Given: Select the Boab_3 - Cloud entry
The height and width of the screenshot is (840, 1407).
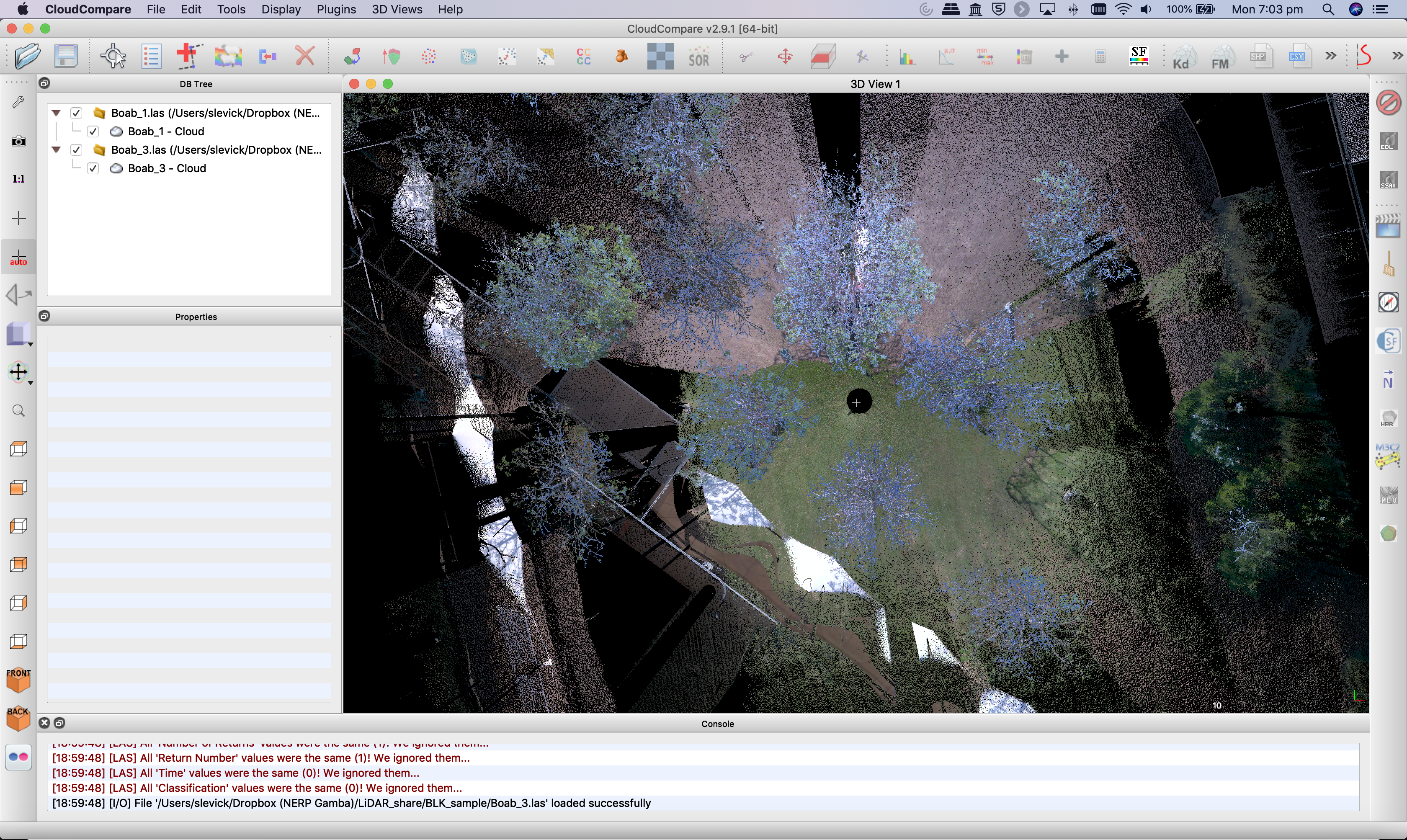Looking at the screenshot, I should tap(167, 168).
